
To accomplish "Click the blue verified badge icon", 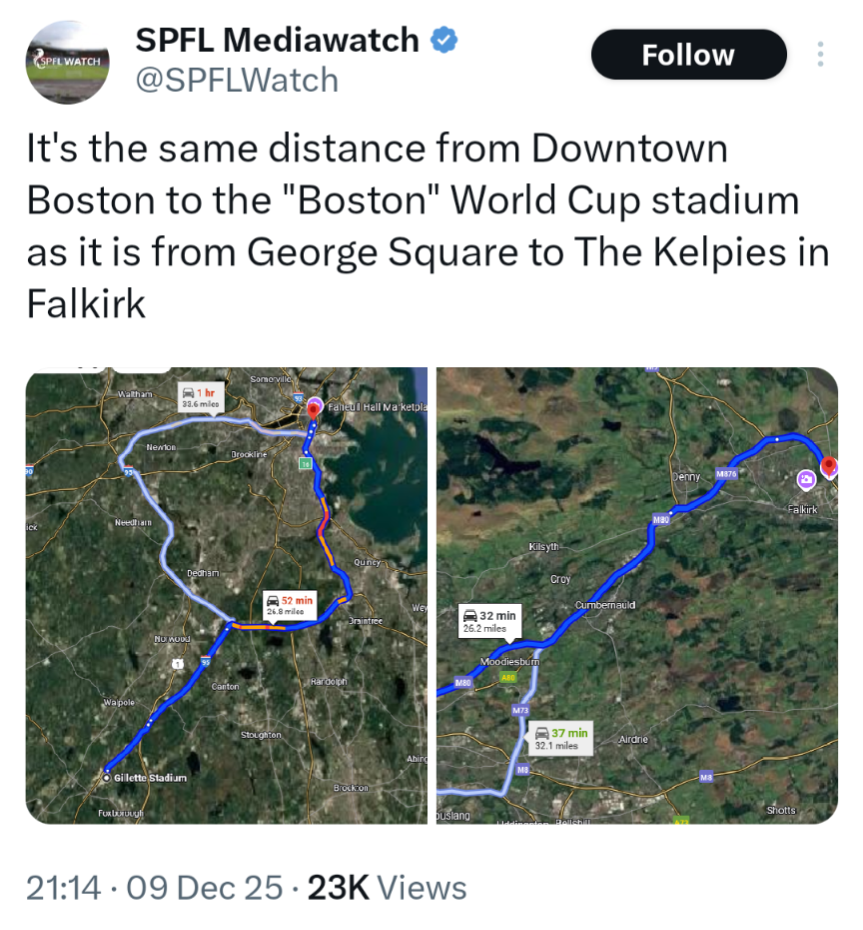I will [444, 40].
